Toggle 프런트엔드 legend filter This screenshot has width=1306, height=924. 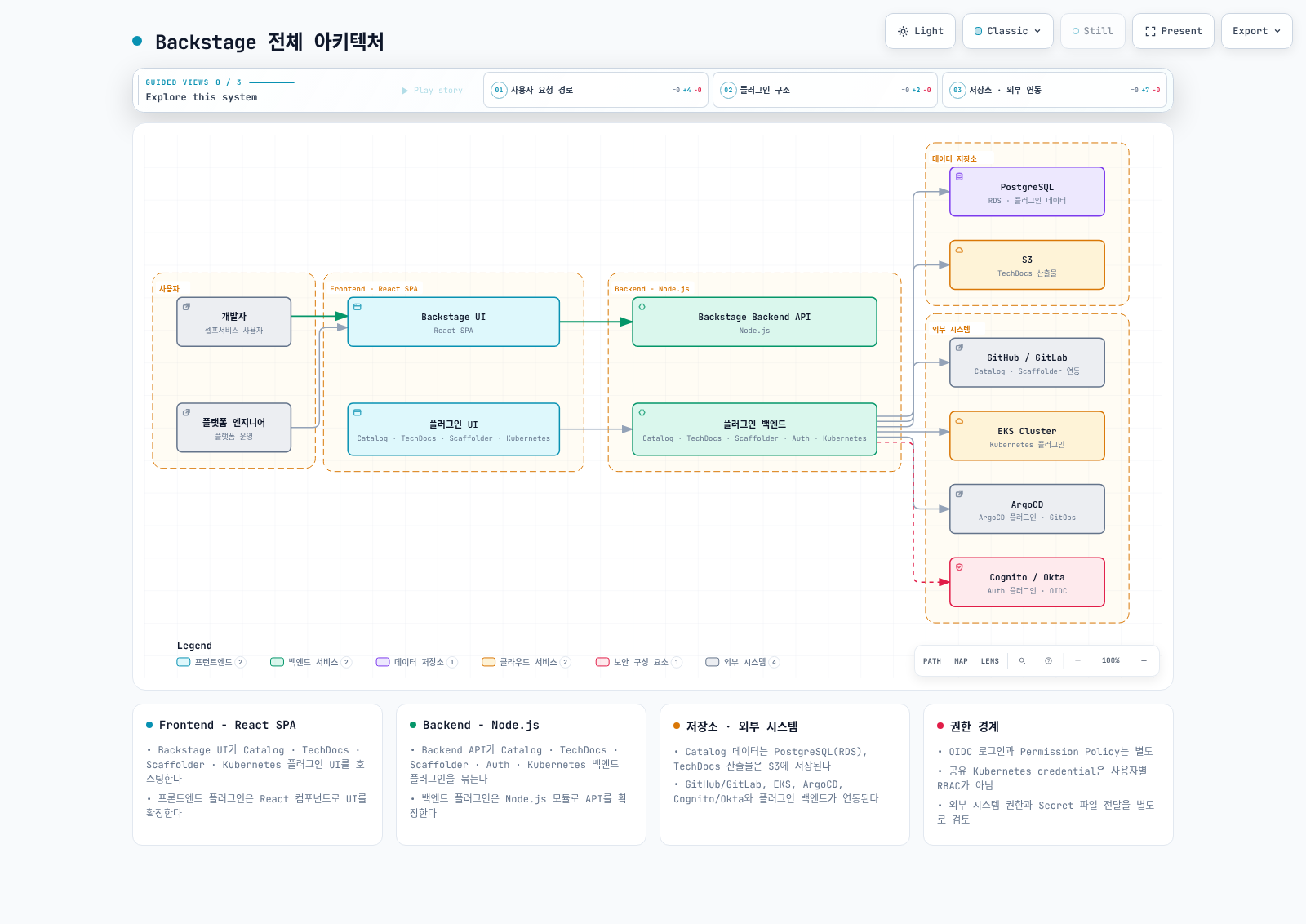pyautogui.click(x=211, y=662)
